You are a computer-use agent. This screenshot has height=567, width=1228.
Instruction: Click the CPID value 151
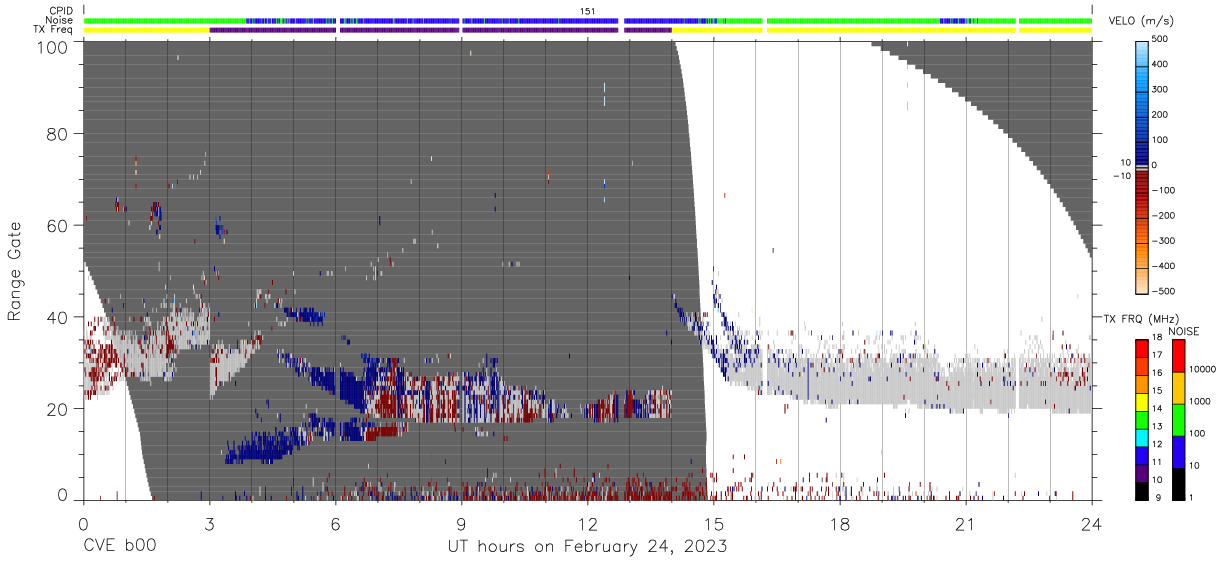(x=588, y=11)
